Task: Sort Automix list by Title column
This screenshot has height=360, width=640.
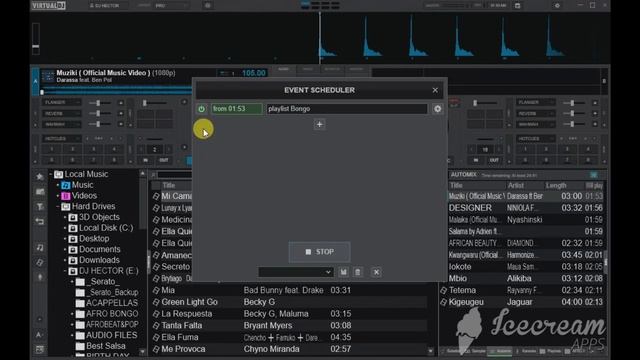Action: [456, 185]
